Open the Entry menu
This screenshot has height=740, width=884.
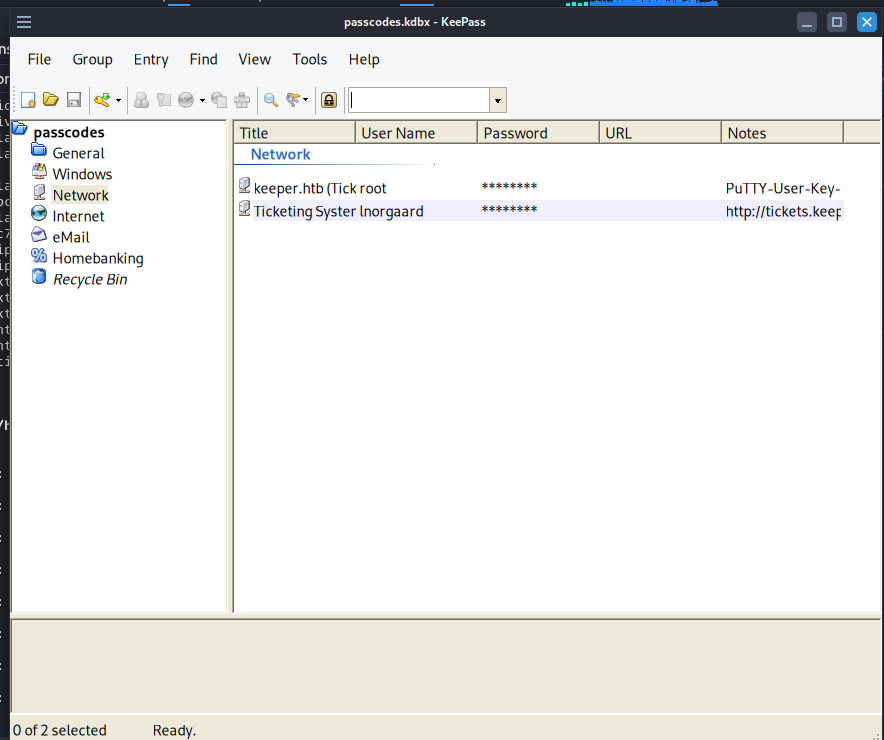coord(151,59)
